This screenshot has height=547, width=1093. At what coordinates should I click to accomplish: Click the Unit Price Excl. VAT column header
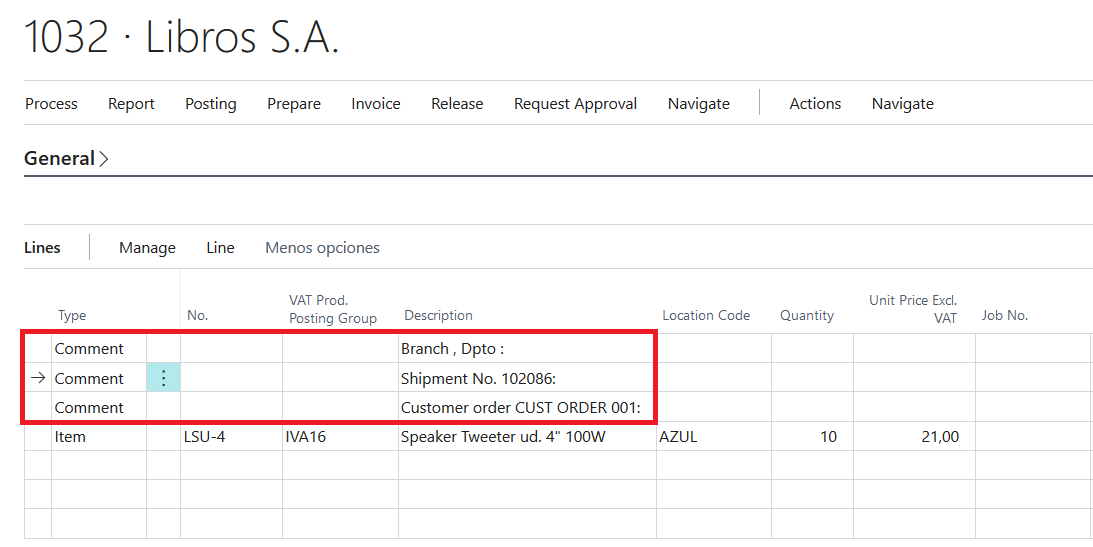tap(913, 309)
